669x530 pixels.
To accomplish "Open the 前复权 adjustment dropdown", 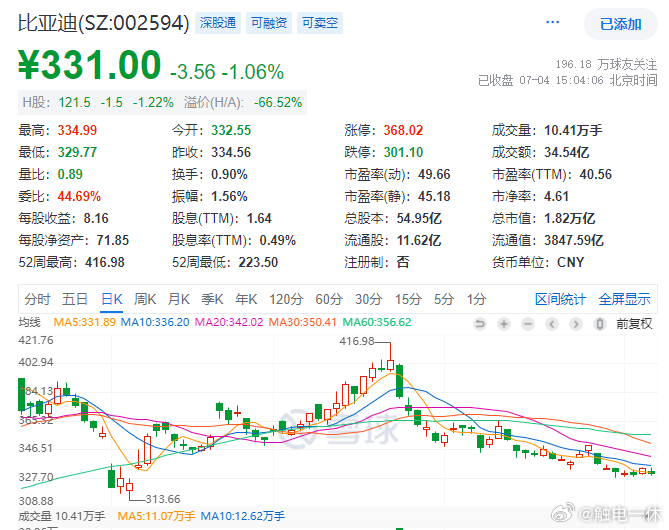I will (x=634, y=324).
